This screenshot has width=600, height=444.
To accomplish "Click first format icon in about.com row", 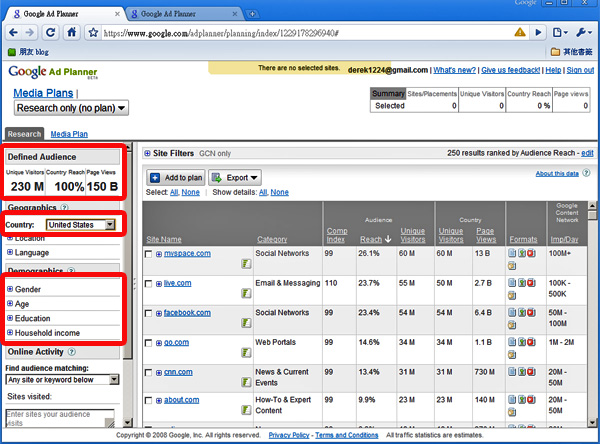I will click(x=512, y=400).
